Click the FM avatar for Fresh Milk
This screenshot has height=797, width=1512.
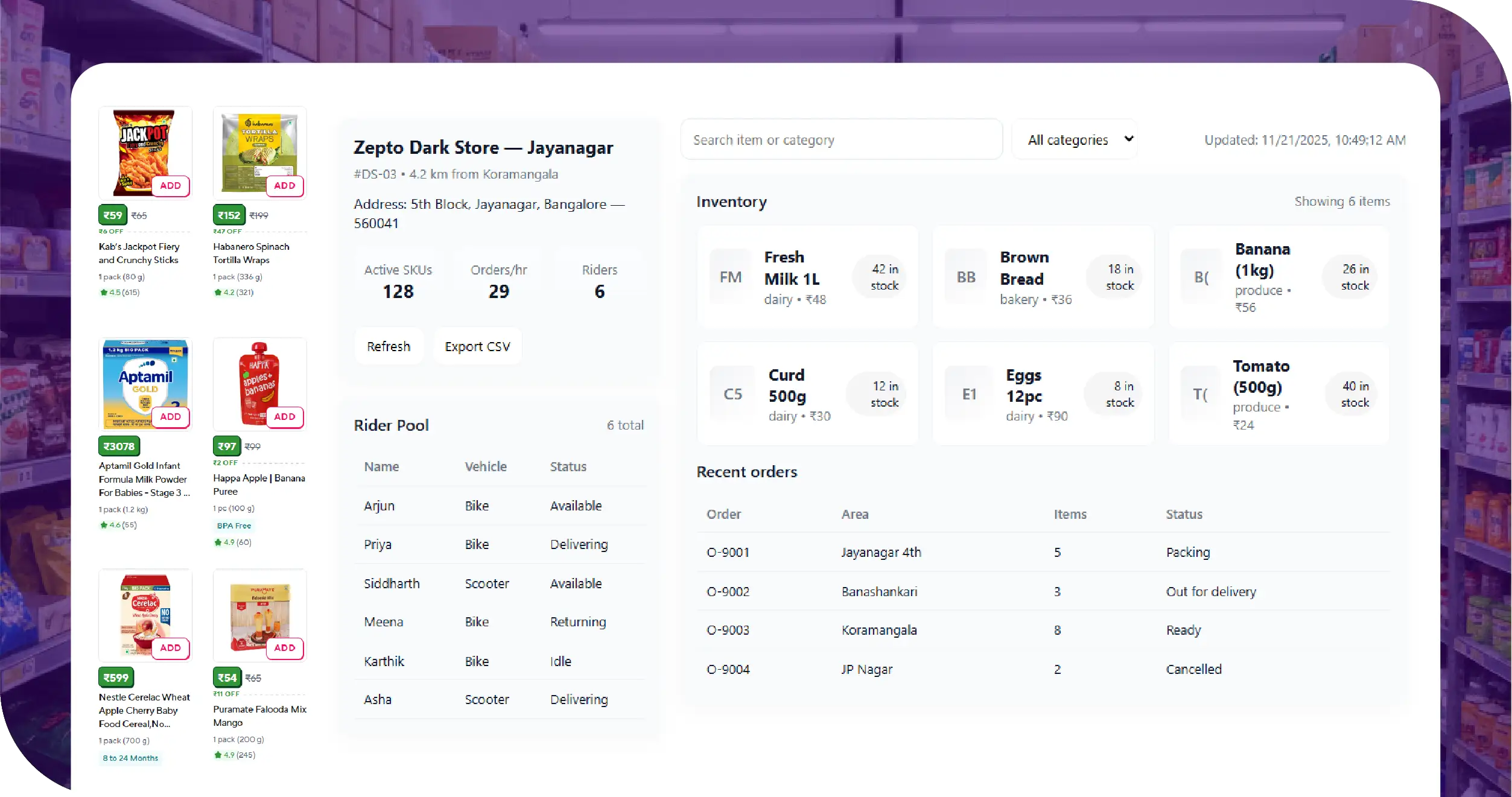(730, 277)
